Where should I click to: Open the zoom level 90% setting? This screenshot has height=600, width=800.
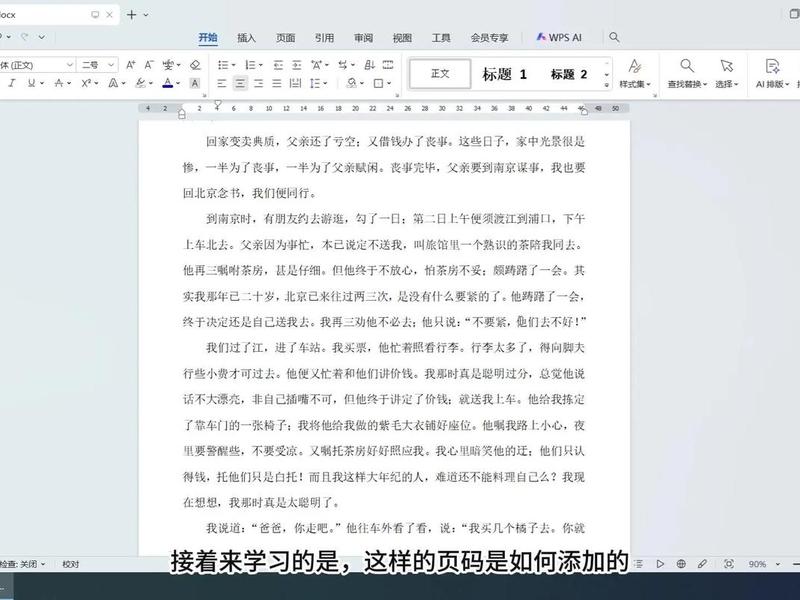click(757, 564)
